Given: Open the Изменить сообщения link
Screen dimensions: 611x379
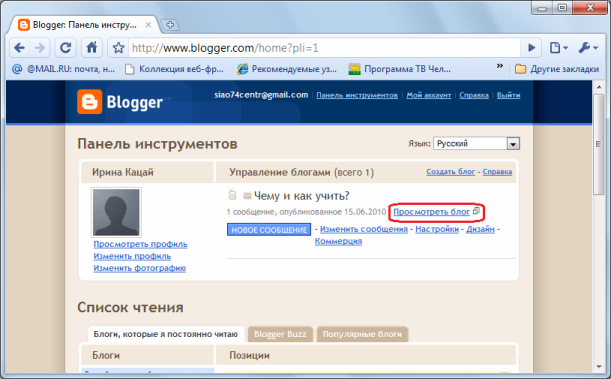Looking at the screenshot, I should point(364,229).
